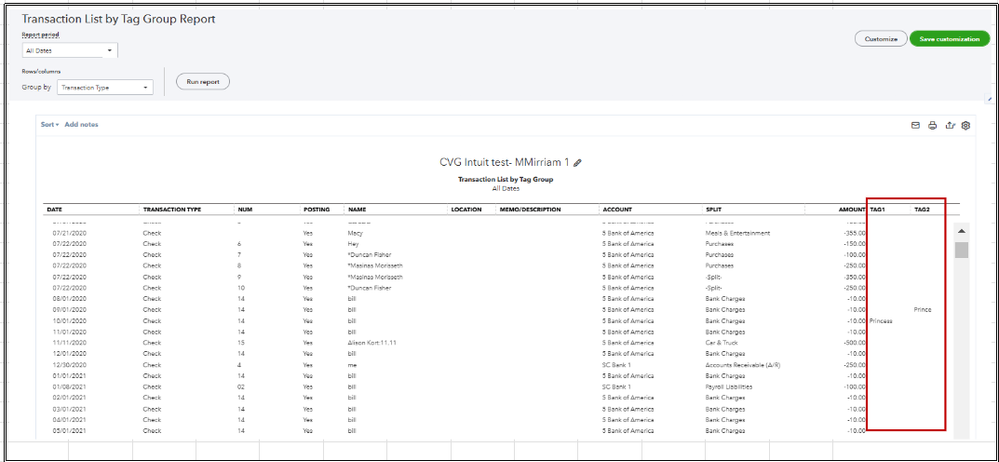Open report settings gear icon
This screenshot has height=462, width=999.
pyautogui.click(x=965, y=126)
